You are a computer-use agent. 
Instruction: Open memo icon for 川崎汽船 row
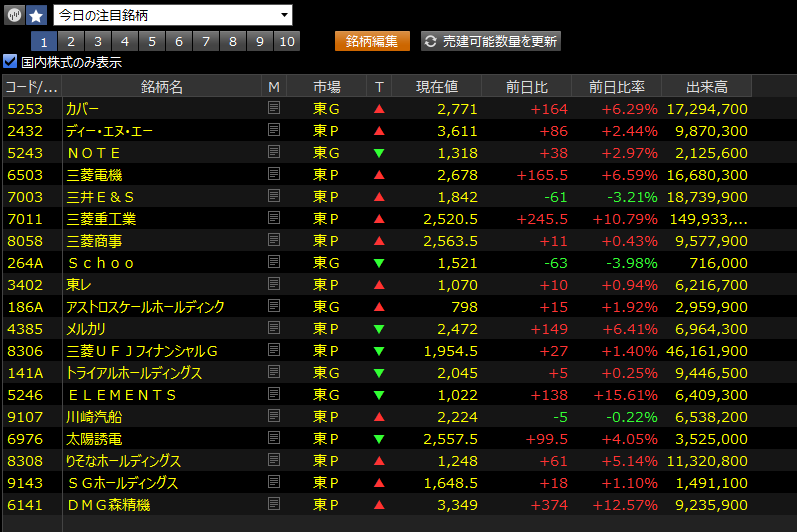pyautogui.click(x=273, y=416)
